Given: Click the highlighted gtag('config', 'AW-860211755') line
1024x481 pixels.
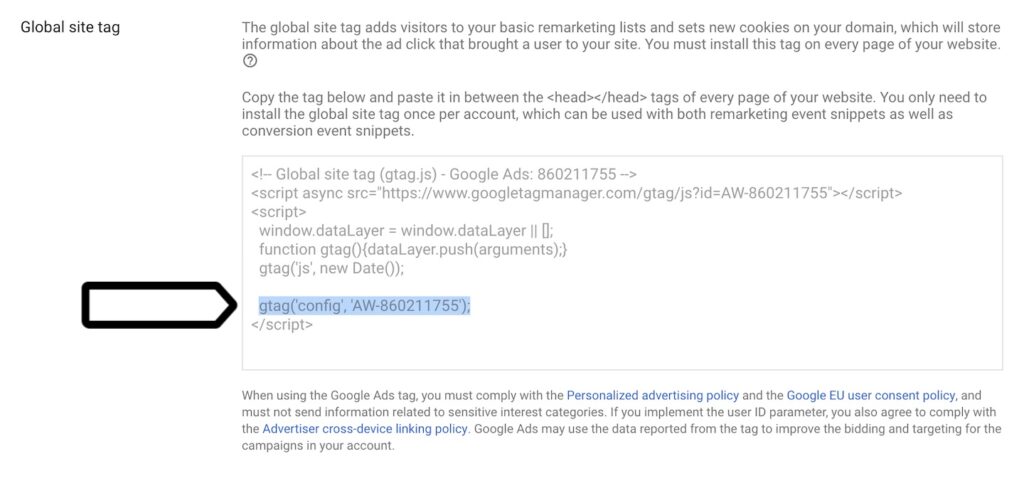Looking at the screenshot, I should [x=364, y=305].
